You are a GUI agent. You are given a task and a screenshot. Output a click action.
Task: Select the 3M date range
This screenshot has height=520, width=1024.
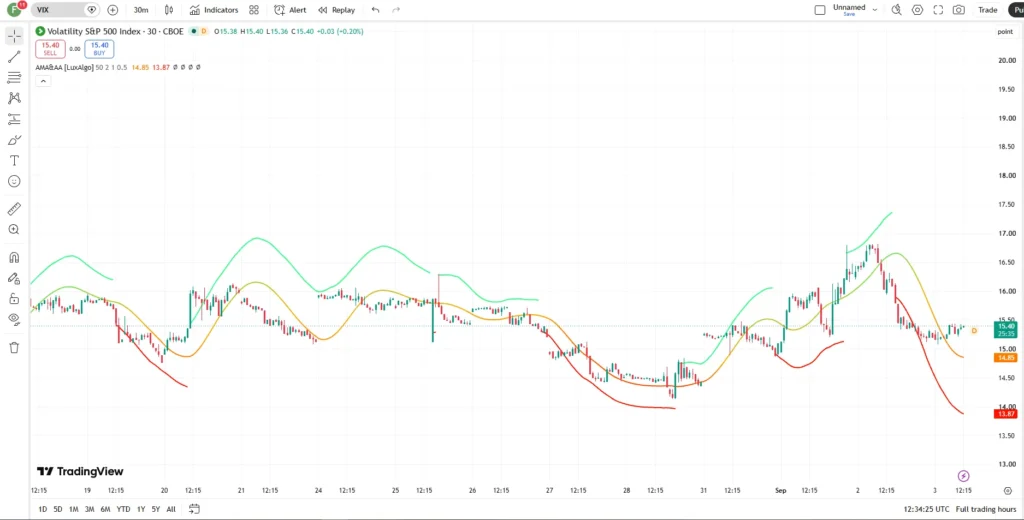[x=89, y=509]
